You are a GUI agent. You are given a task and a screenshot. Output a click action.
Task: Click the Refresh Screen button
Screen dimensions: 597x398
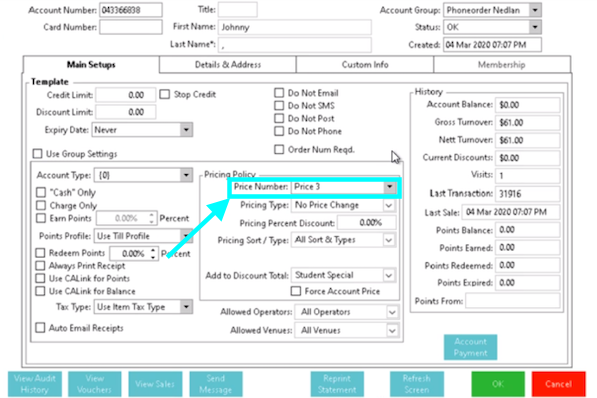click(x=417, y=384)
